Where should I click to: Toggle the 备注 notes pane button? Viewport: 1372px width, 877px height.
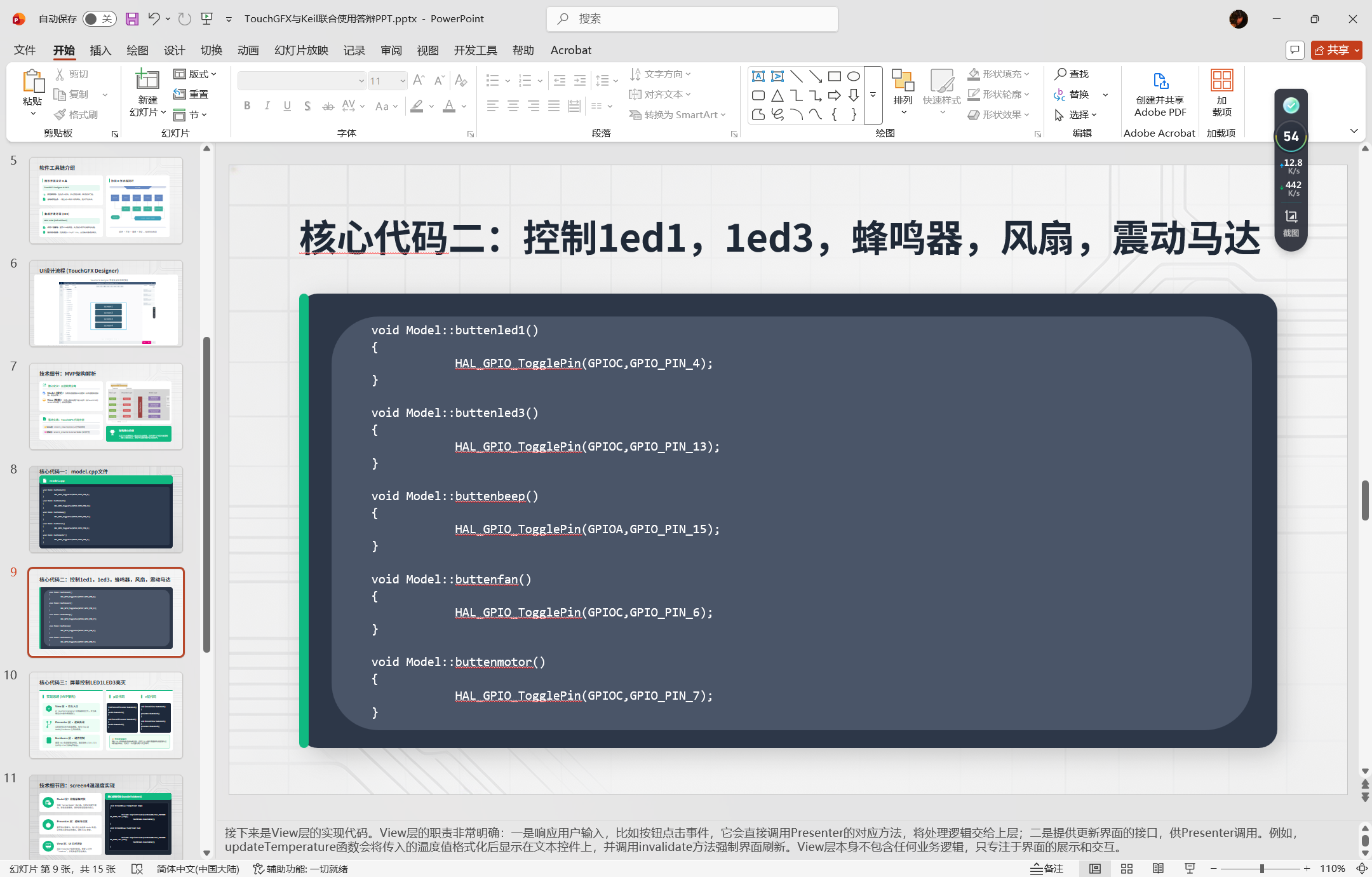click(x=1047, y=868)
